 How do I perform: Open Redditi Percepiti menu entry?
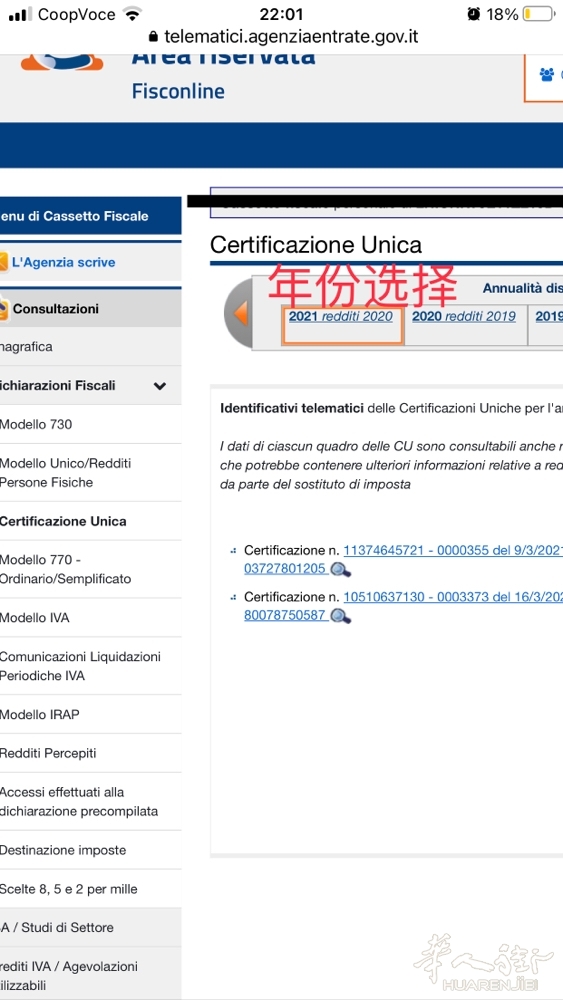(91, 753)
